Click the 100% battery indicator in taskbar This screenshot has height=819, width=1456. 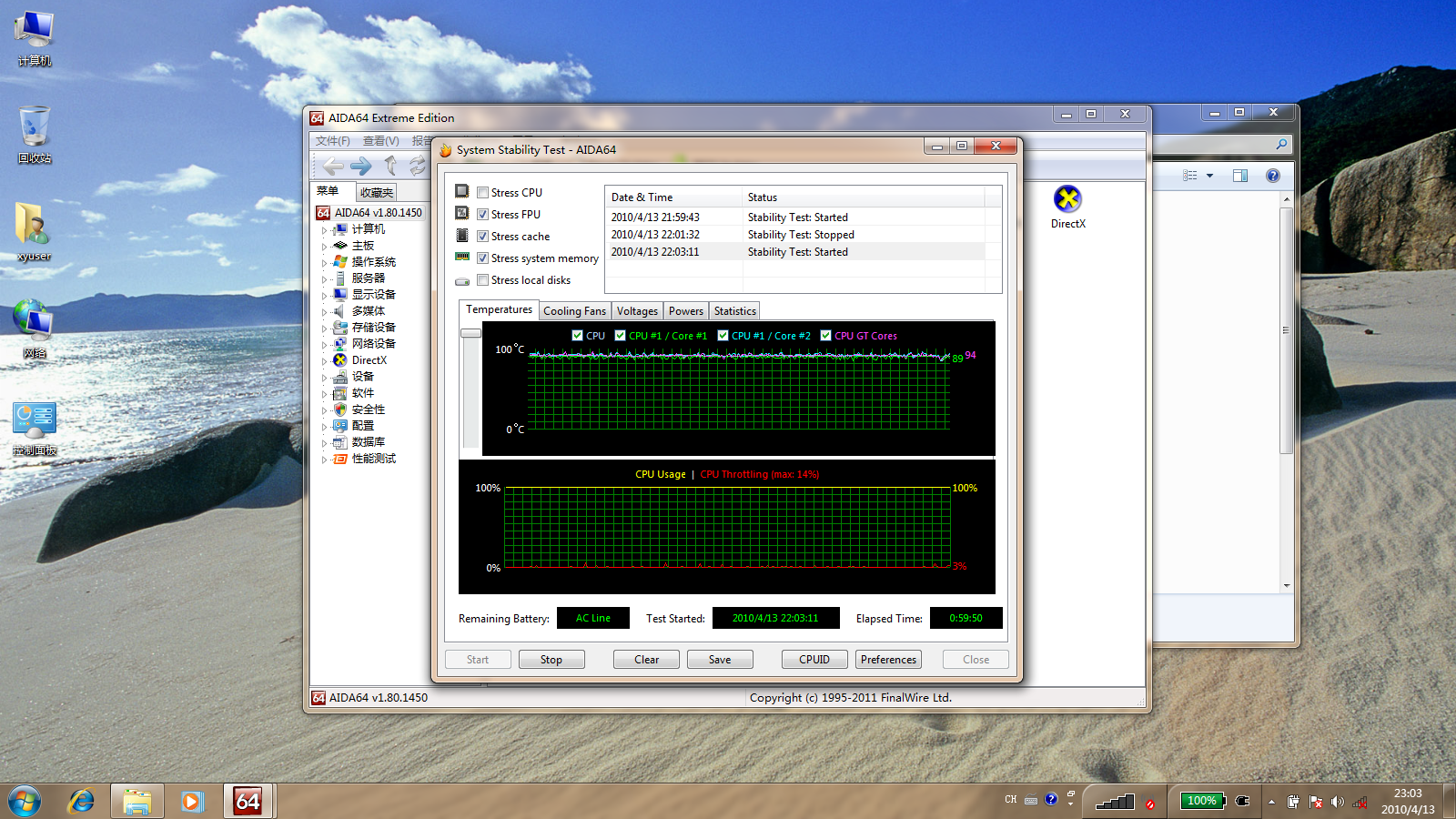click(x=1202, y=801)
